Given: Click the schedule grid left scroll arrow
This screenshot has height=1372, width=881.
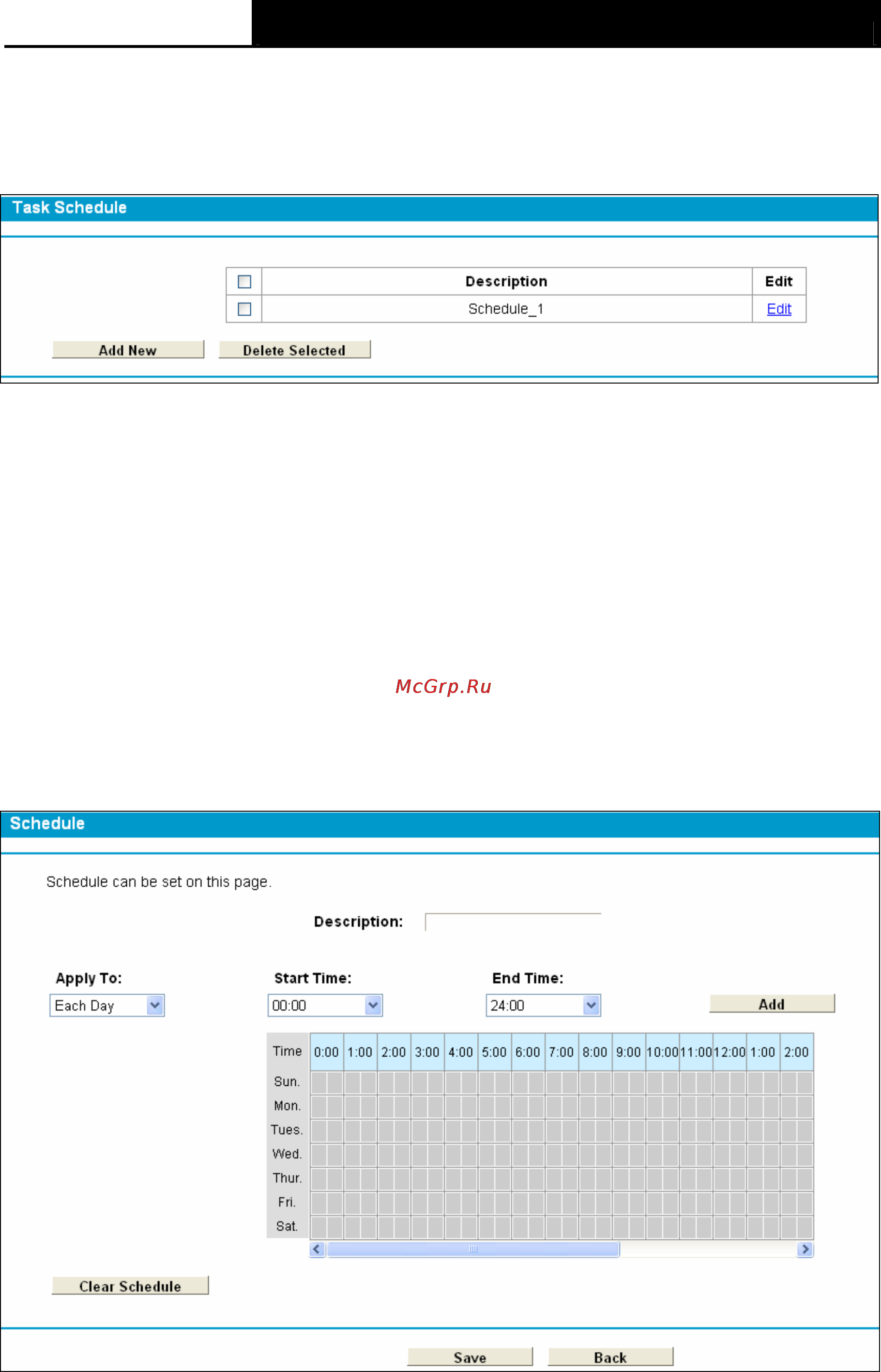Looking at the screenshot, I should click(x=317, y=1249).
